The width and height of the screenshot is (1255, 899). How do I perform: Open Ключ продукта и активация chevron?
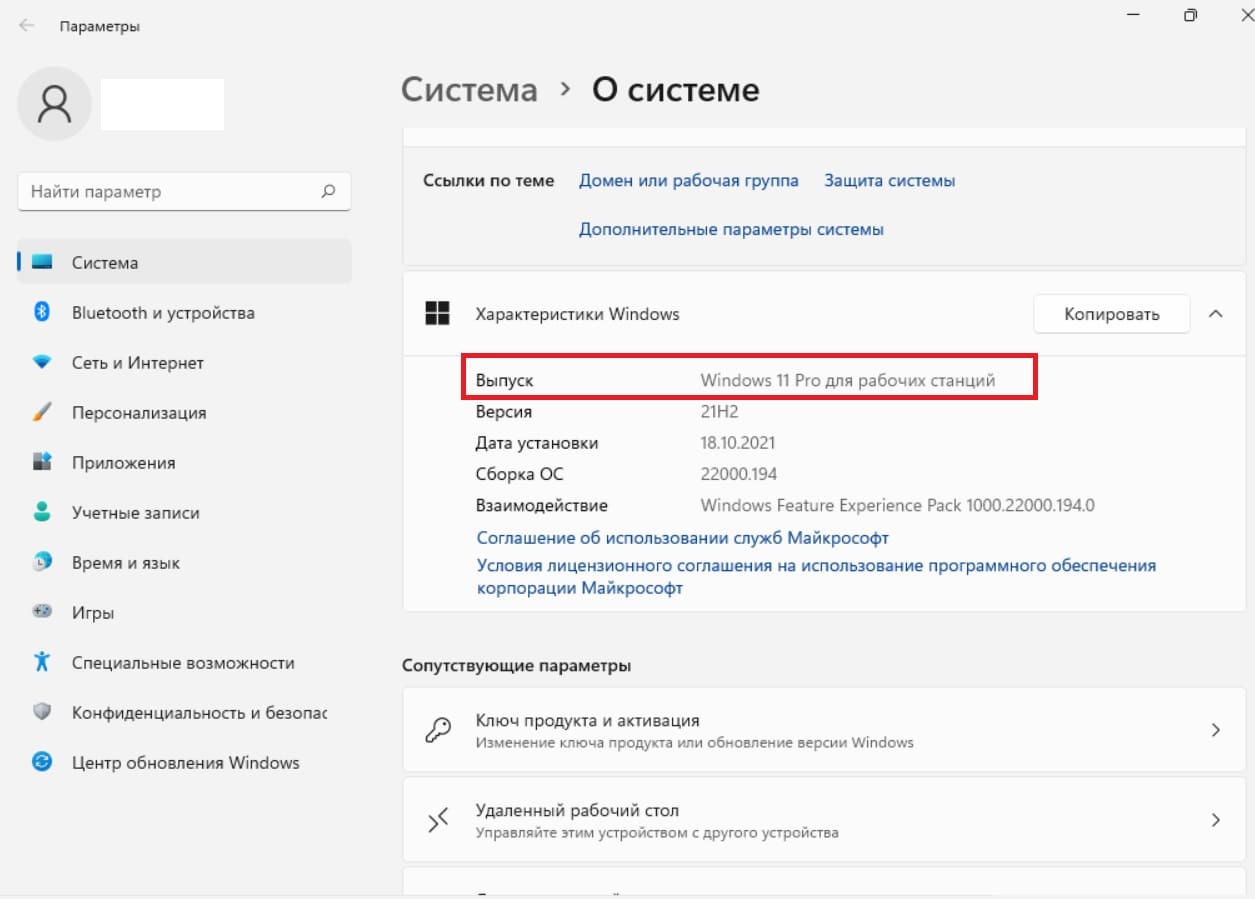point(1216,730)
